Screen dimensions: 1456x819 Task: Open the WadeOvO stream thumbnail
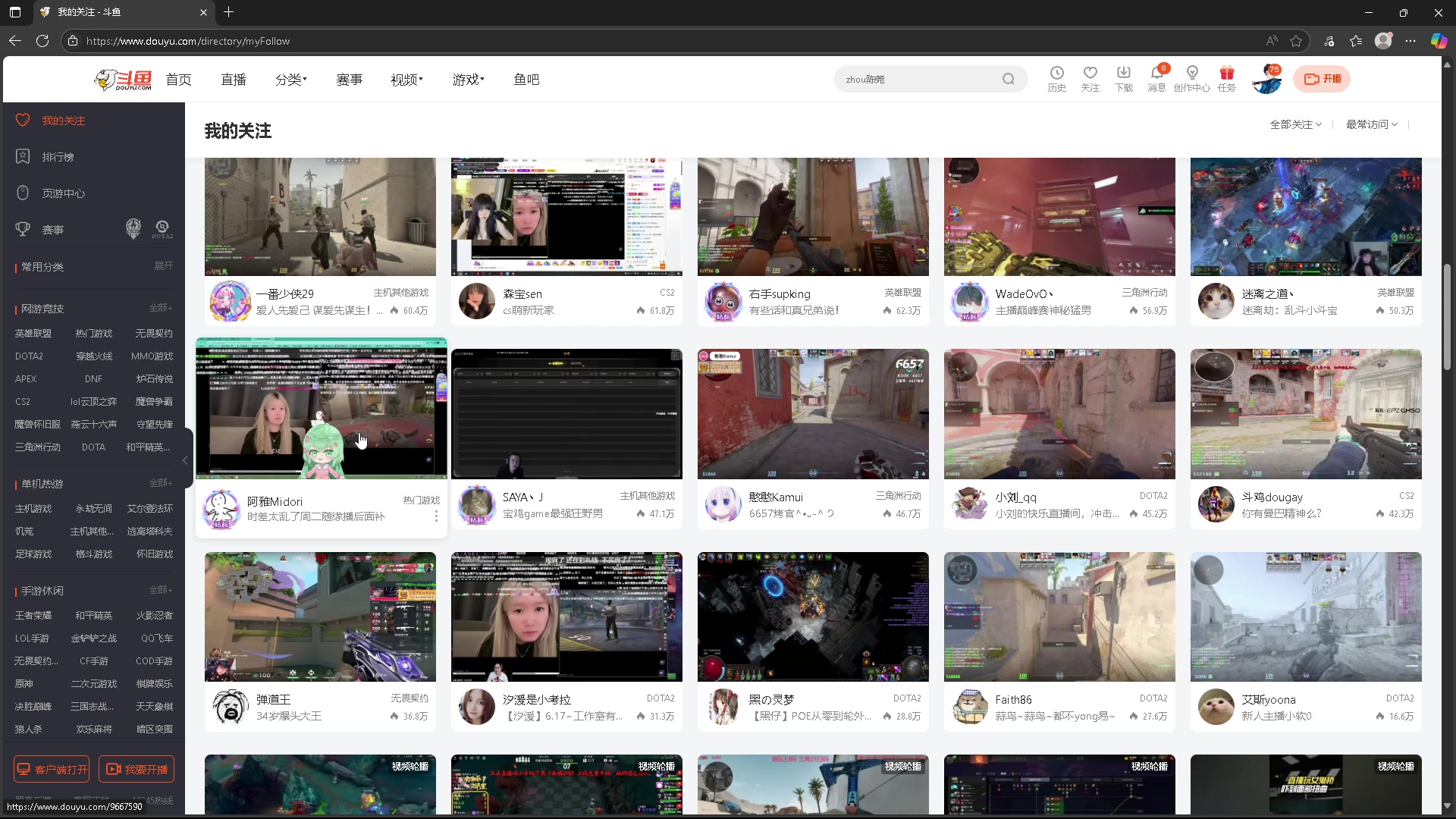1059,217
